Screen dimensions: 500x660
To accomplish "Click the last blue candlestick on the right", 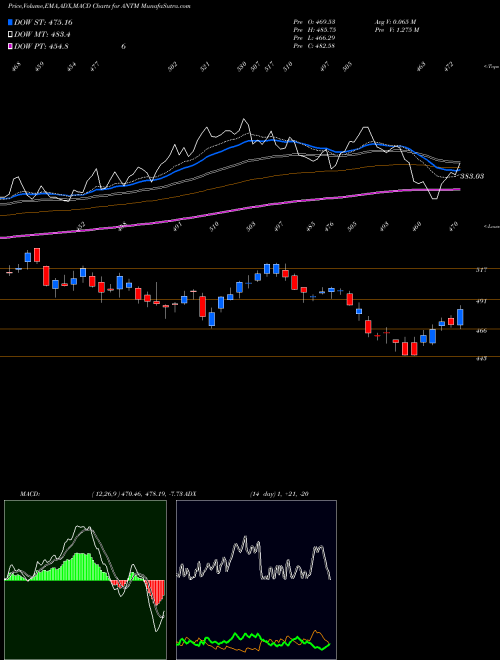I will (x=460, y=317).
